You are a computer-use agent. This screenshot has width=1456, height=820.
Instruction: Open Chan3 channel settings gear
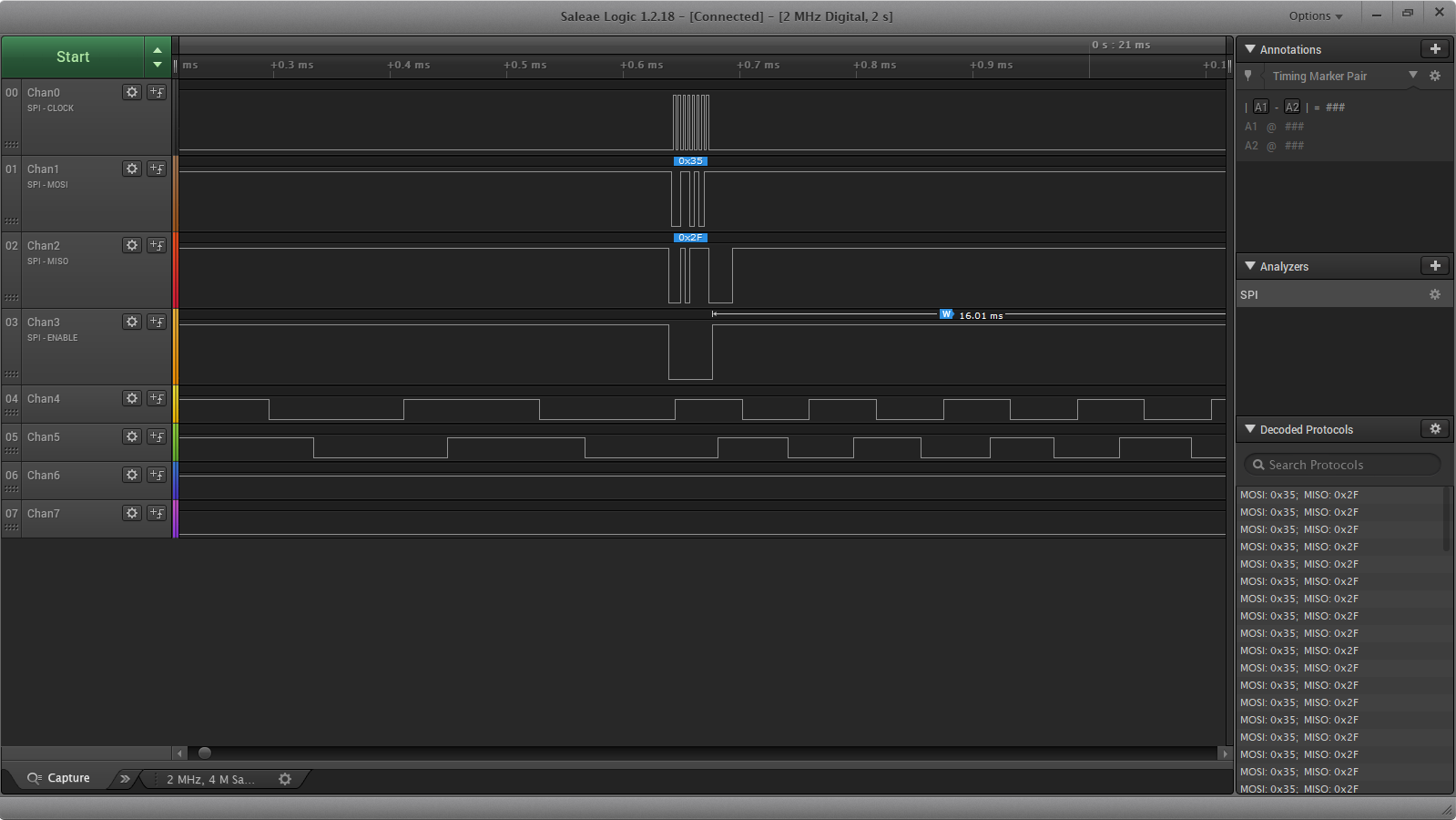pyautogui.click(x=132, y=322)
